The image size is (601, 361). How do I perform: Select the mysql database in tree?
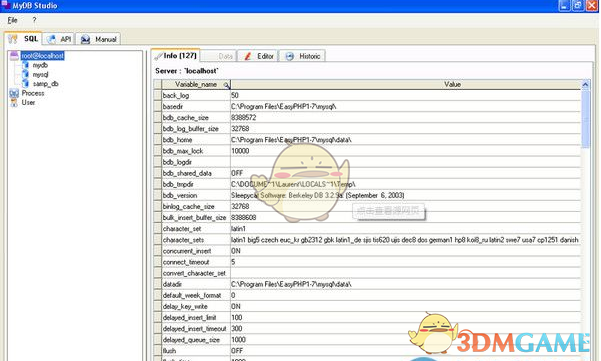click(x=40, y=74)
